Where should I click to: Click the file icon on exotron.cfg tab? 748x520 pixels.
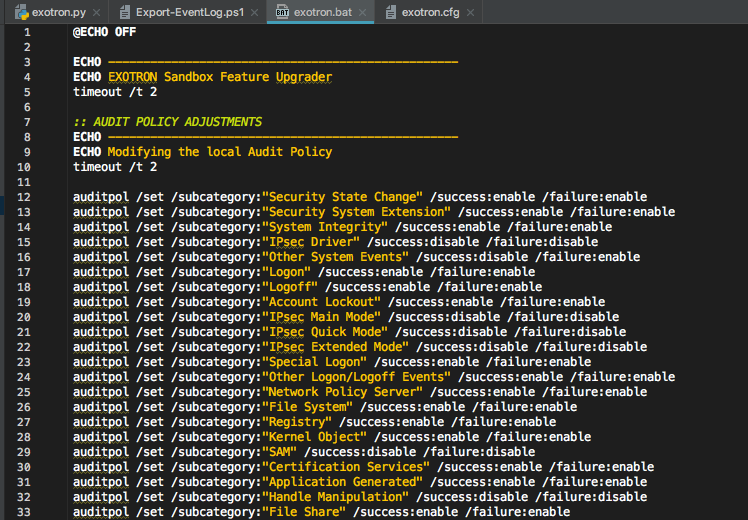pyautogui.click(x=391, y=12)
